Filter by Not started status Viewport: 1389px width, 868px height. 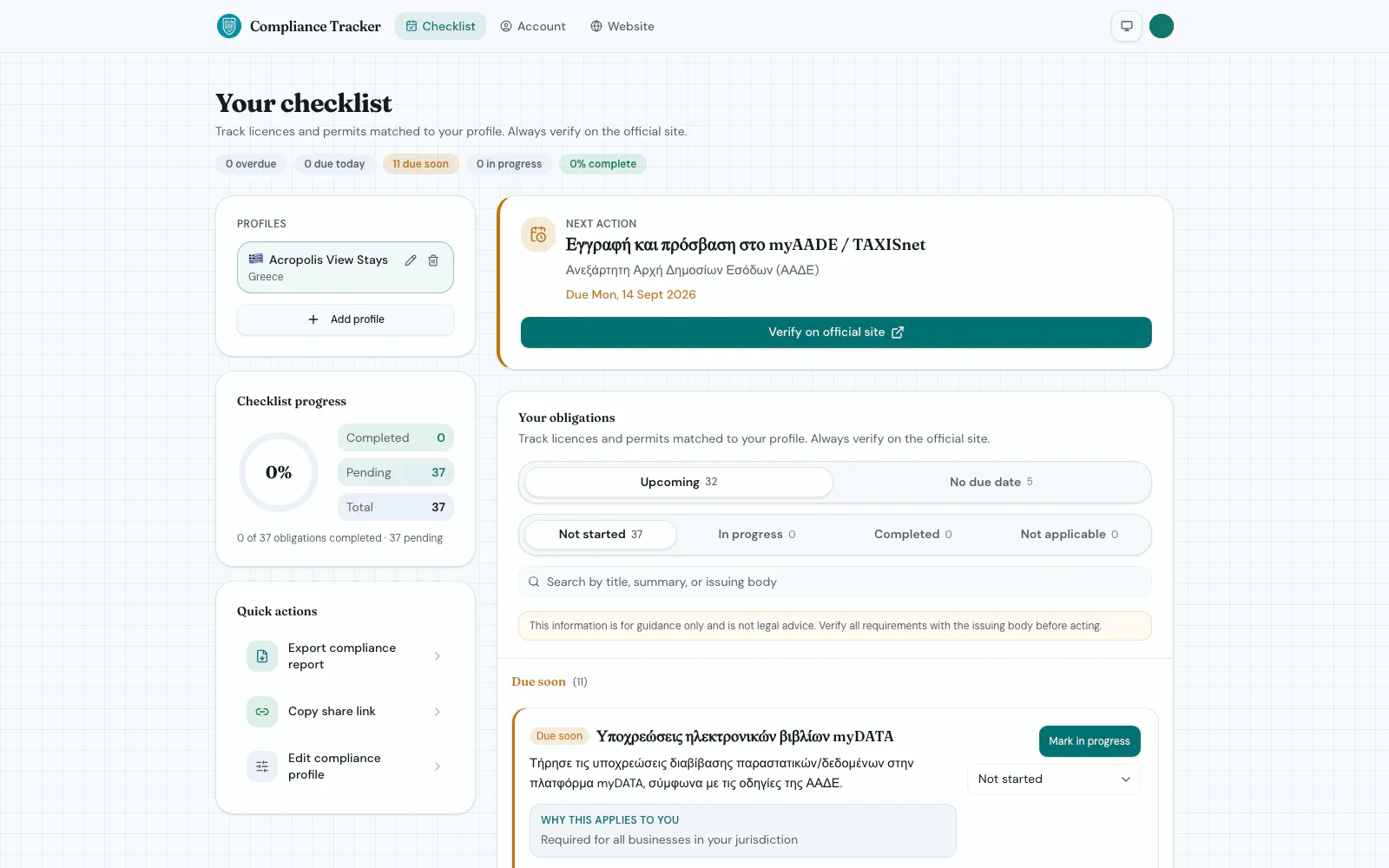(601, 534)
